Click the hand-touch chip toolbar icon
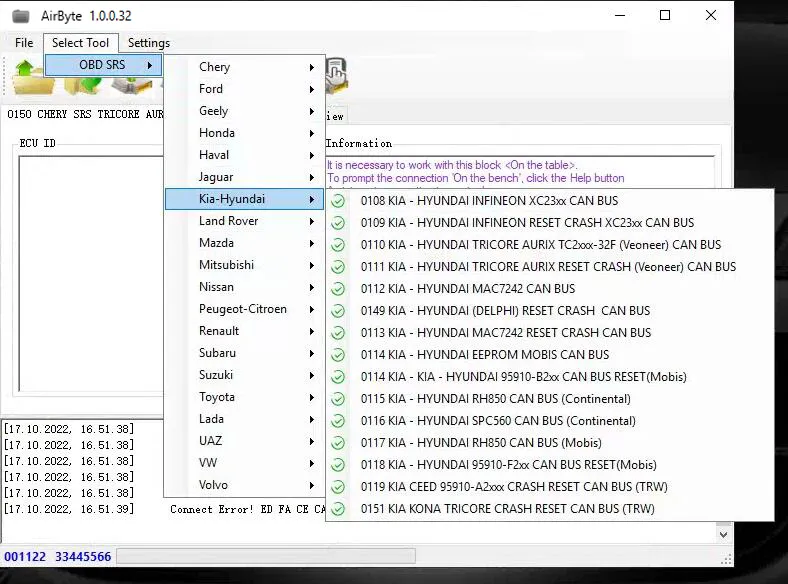The height and width of the screenshot is (584, 788). click(x=336, y=75)
